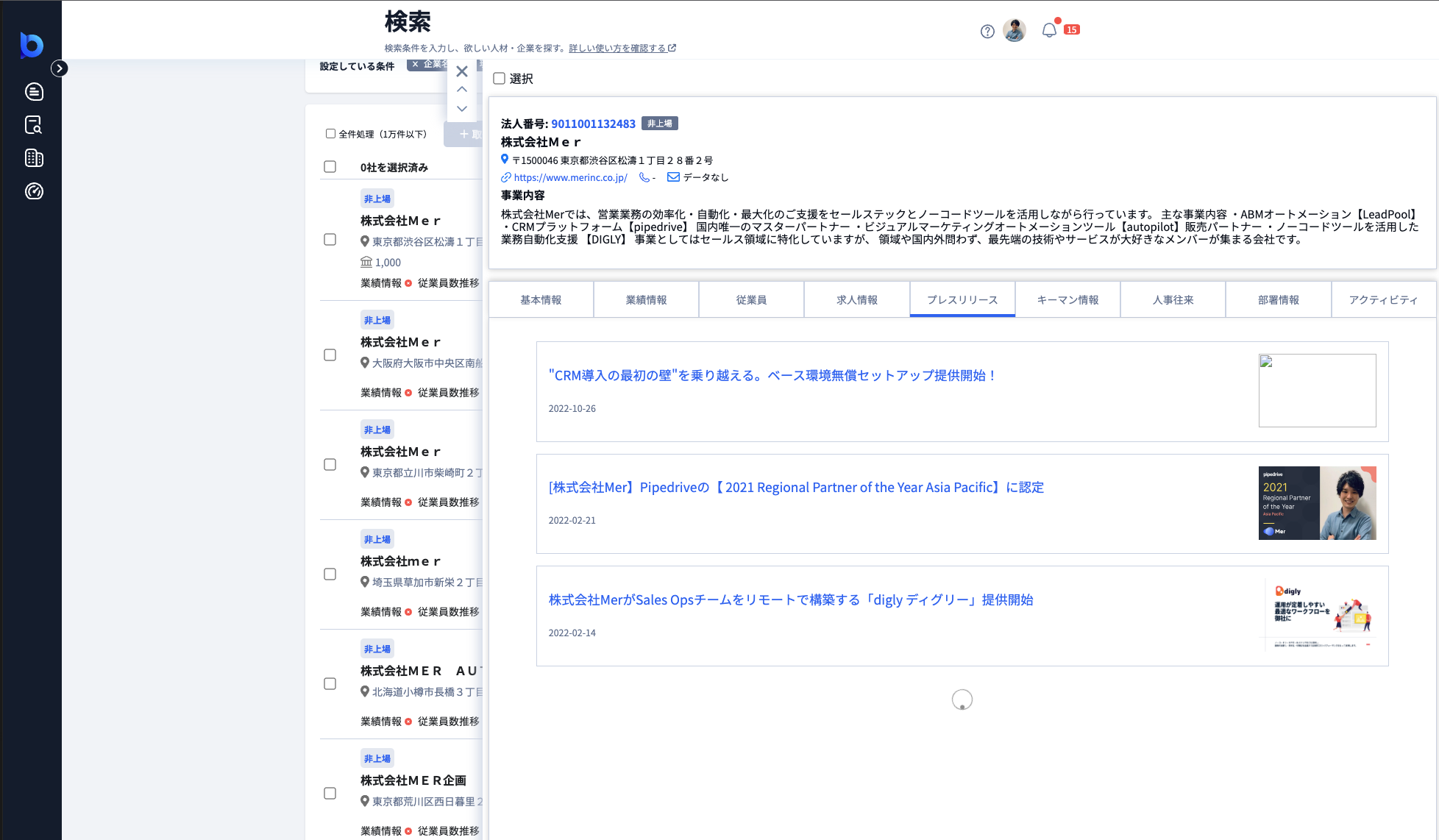1439x840 pixels.
Task: Click the location pin beside the Shibuya address
Action: [x=504, y=160]
